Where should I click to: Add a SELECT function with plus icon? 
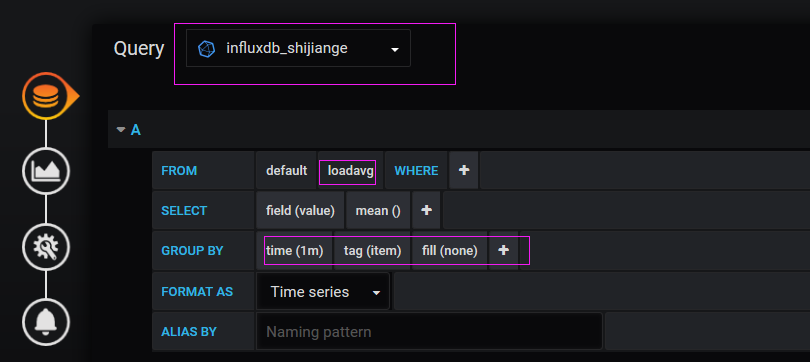pyautogui.click(x=426, y=210)
